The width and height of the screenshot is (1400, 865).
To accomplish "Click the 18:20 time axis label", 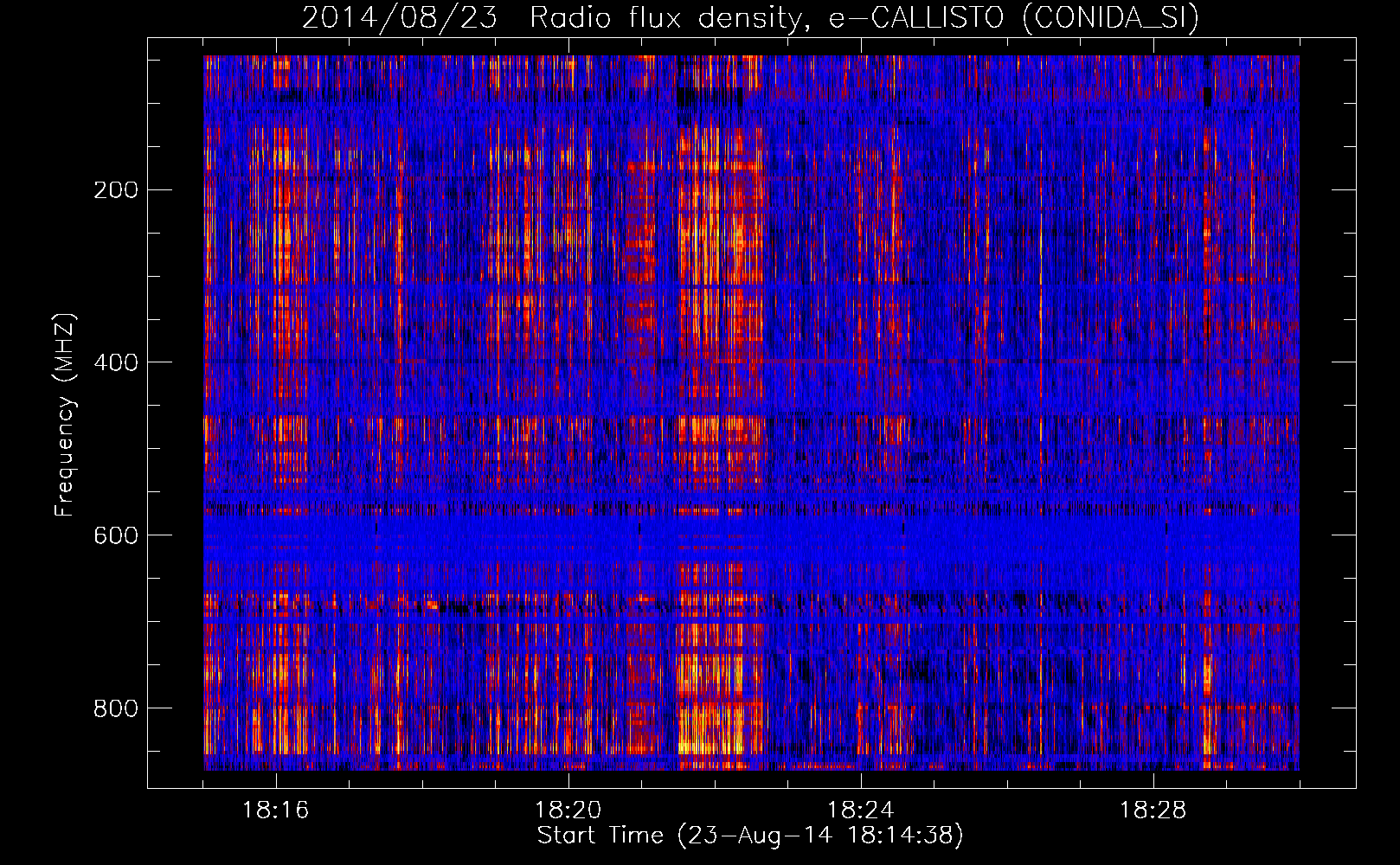I will (x=568, y=811).
